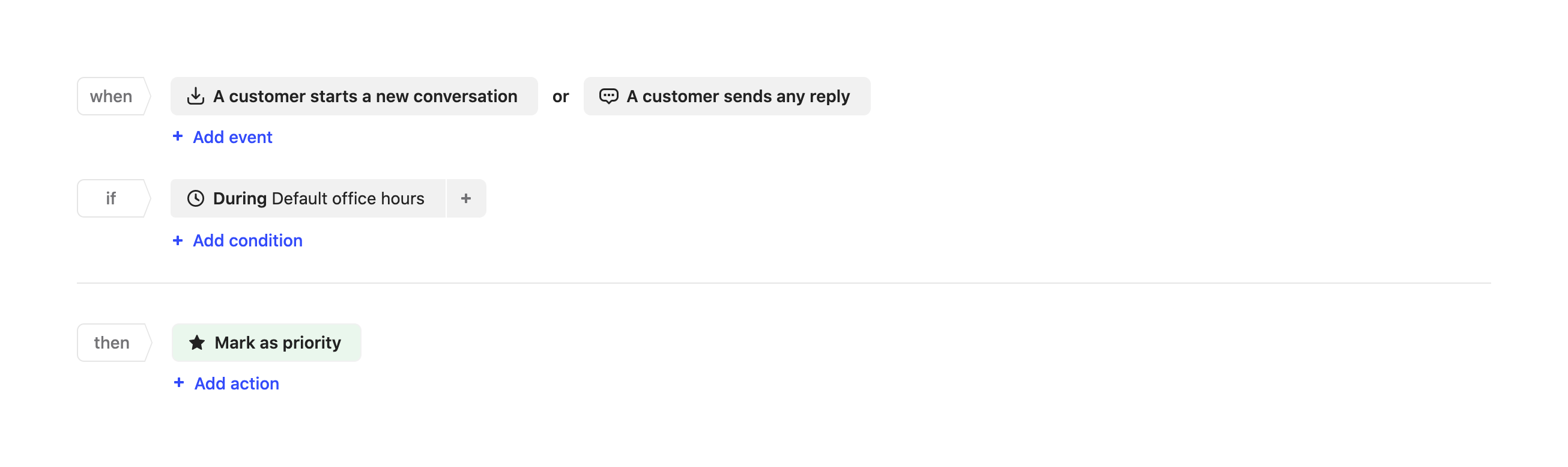
Task: Click the speech bubble icon on reply event
Action: tap(608, 96)
